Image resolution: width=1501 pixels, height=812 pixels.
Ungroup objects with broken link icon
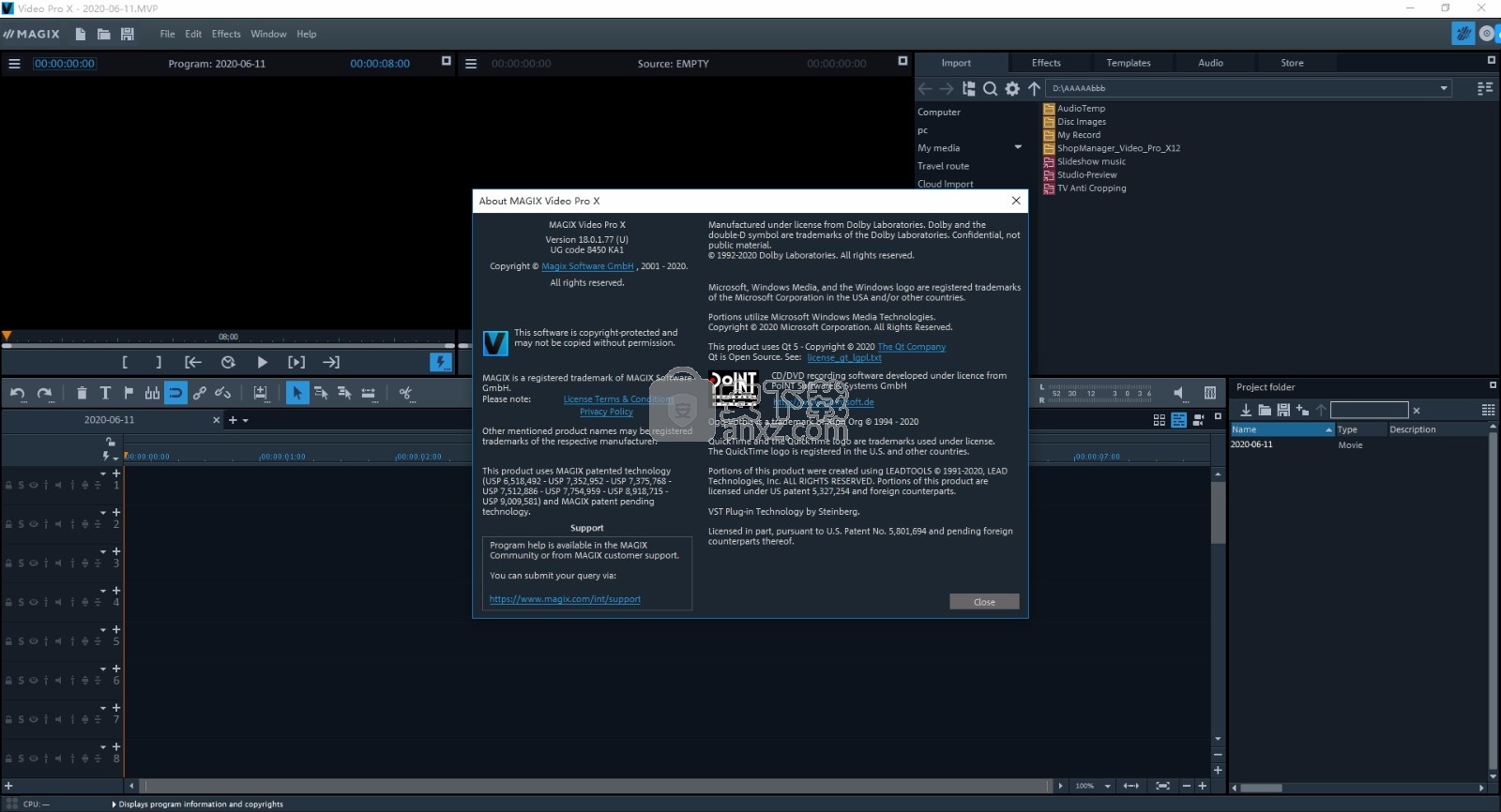[222, 393]
